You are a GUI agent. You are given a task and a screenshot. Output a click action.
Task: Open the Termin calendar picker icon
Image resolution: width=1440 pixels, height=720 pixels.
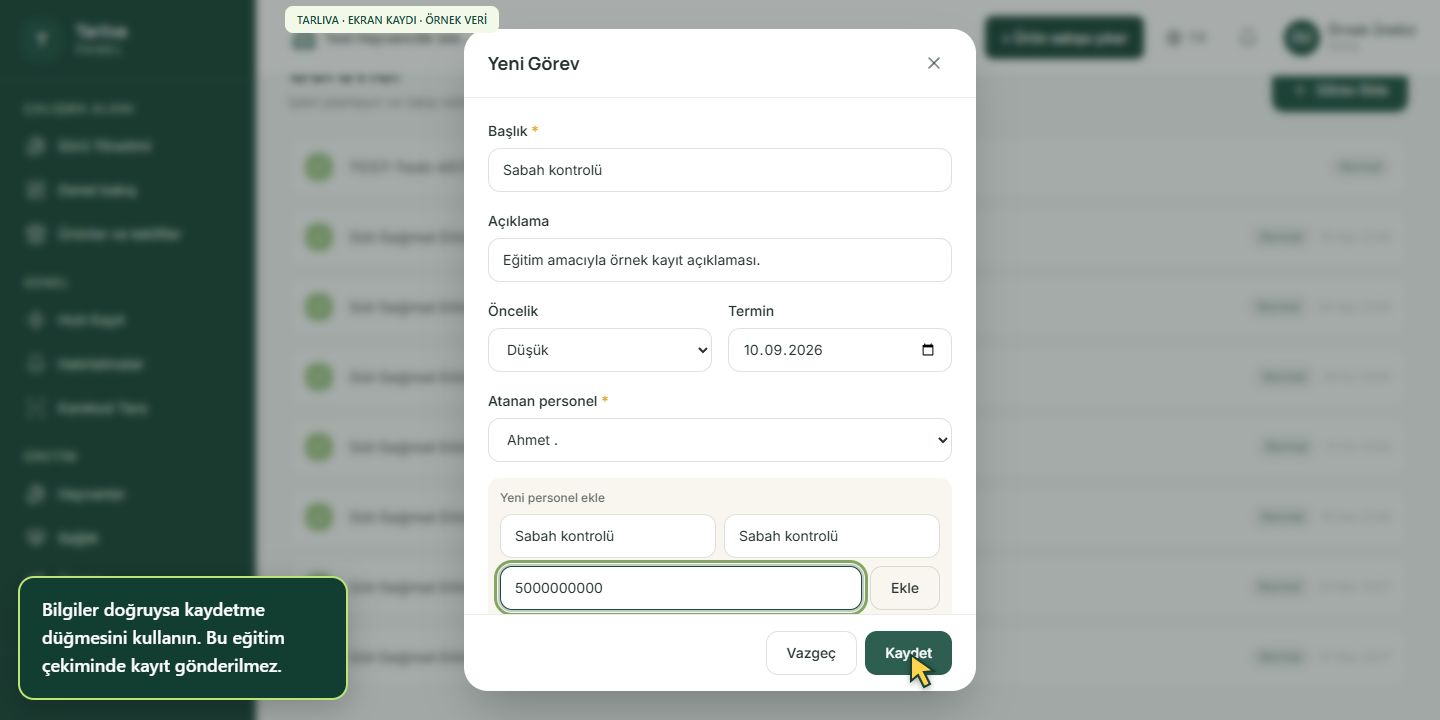928,350
